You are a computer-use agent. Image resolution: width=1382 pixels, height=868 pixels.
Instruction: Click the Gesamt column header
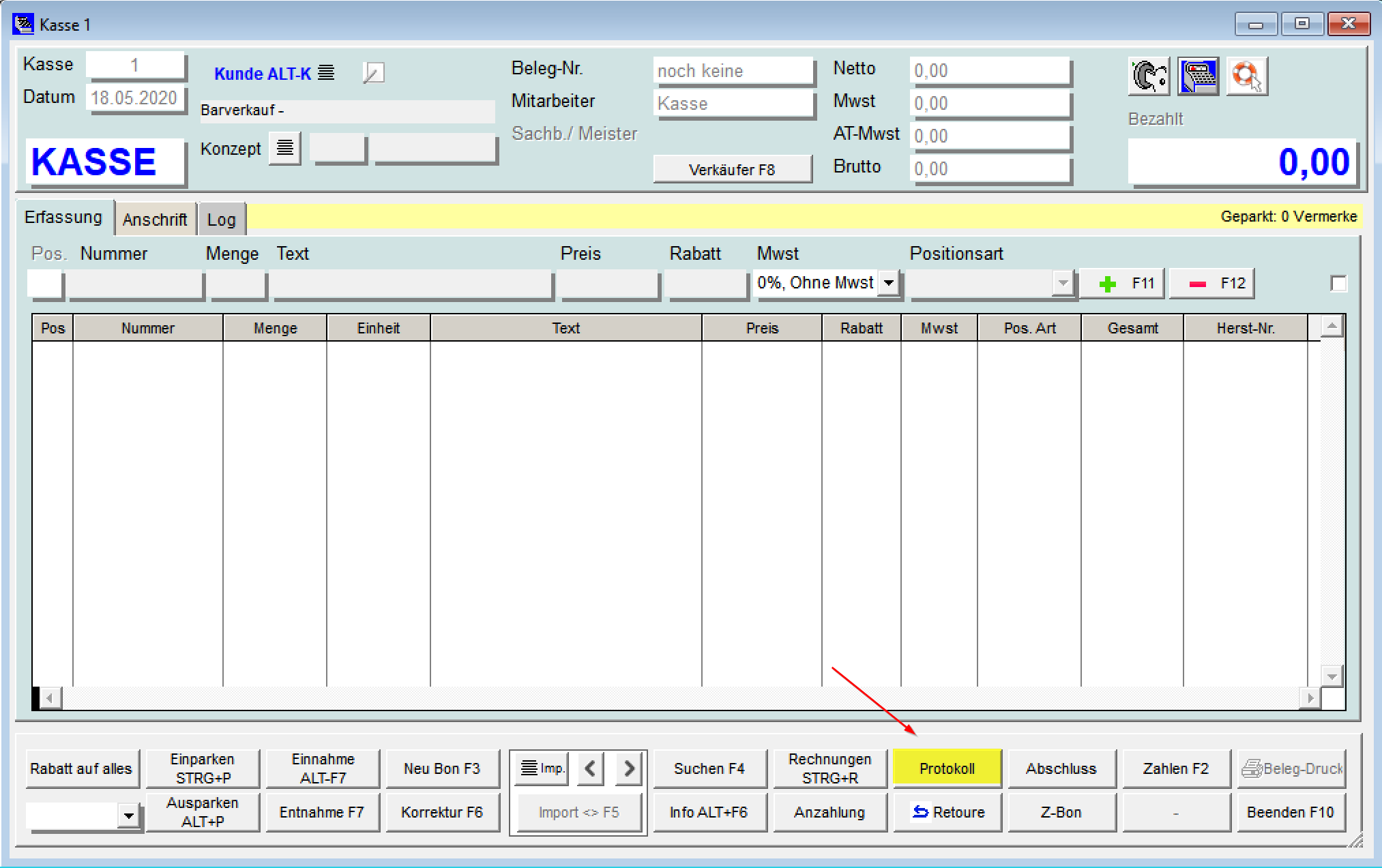(1132, 328)
